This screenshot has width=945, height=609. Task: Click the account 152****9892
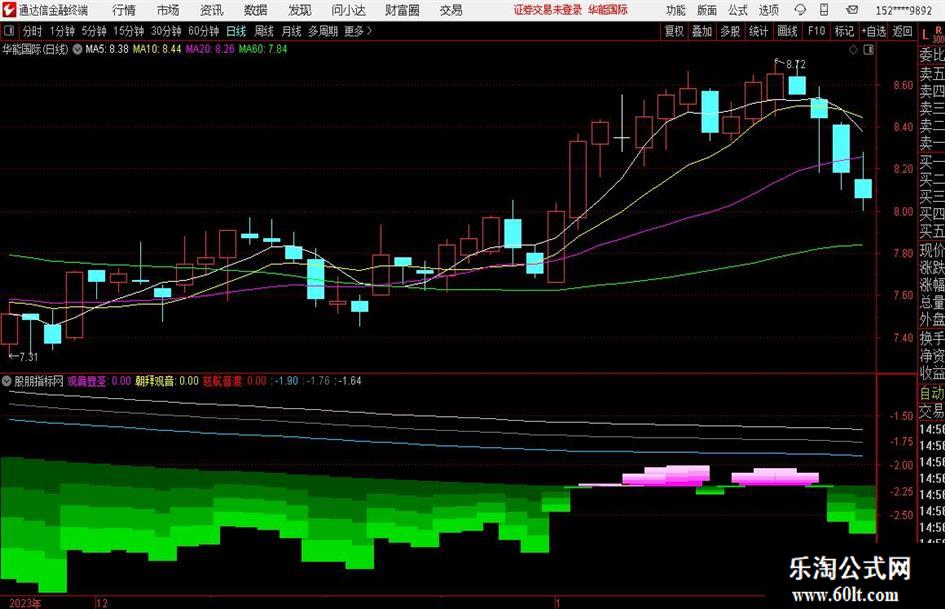click(x=903, y=10)
